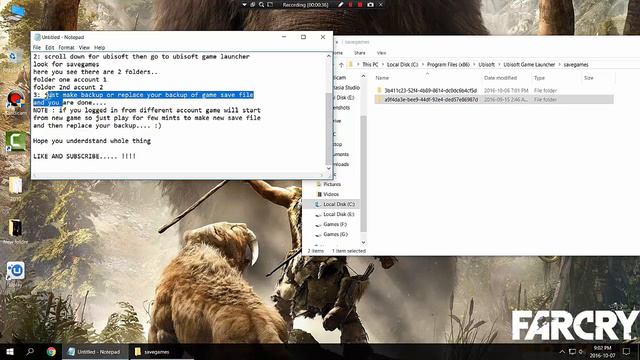The image size is (640, 360).
Task: Expand chevron after 'This PC' in breadcrumb
Action: point(383,64)
